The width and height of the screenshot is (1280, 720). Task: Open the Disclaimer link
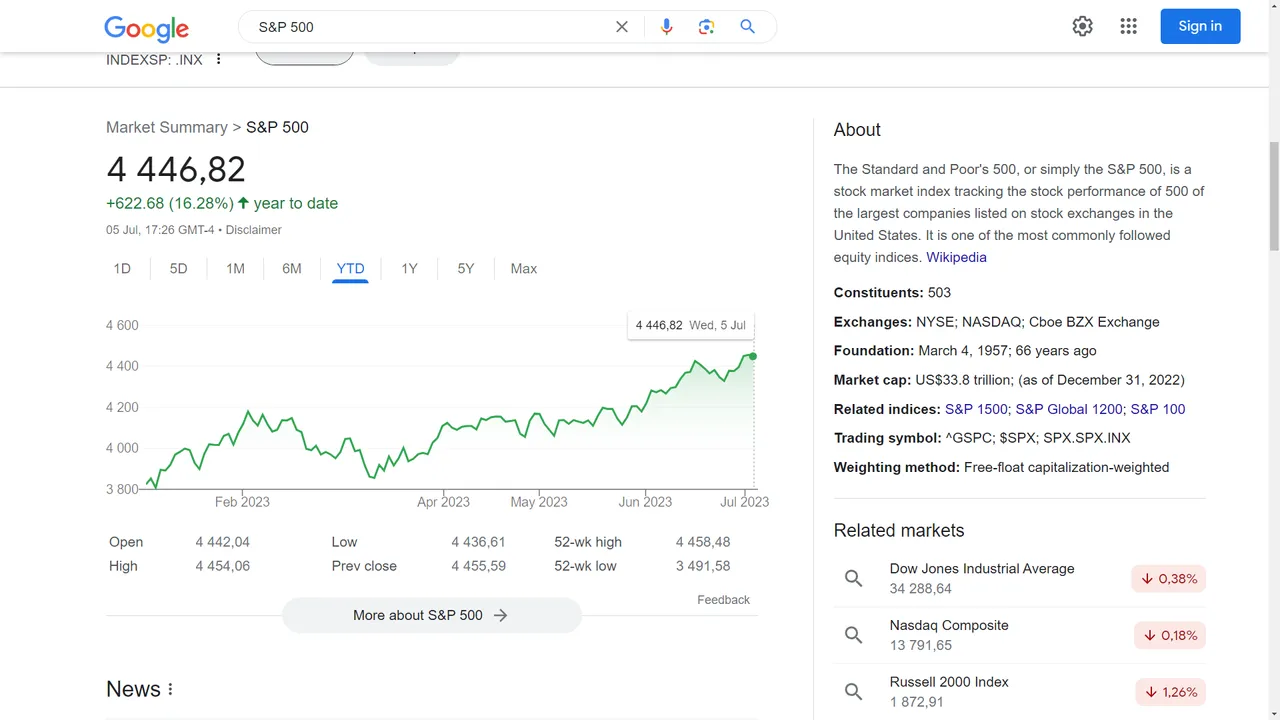click(254, 230)
